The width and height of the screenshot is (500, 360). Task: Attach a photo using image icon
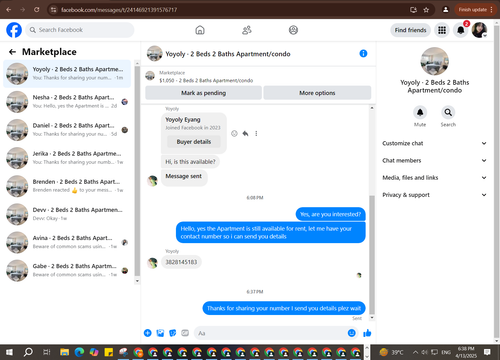160,333
